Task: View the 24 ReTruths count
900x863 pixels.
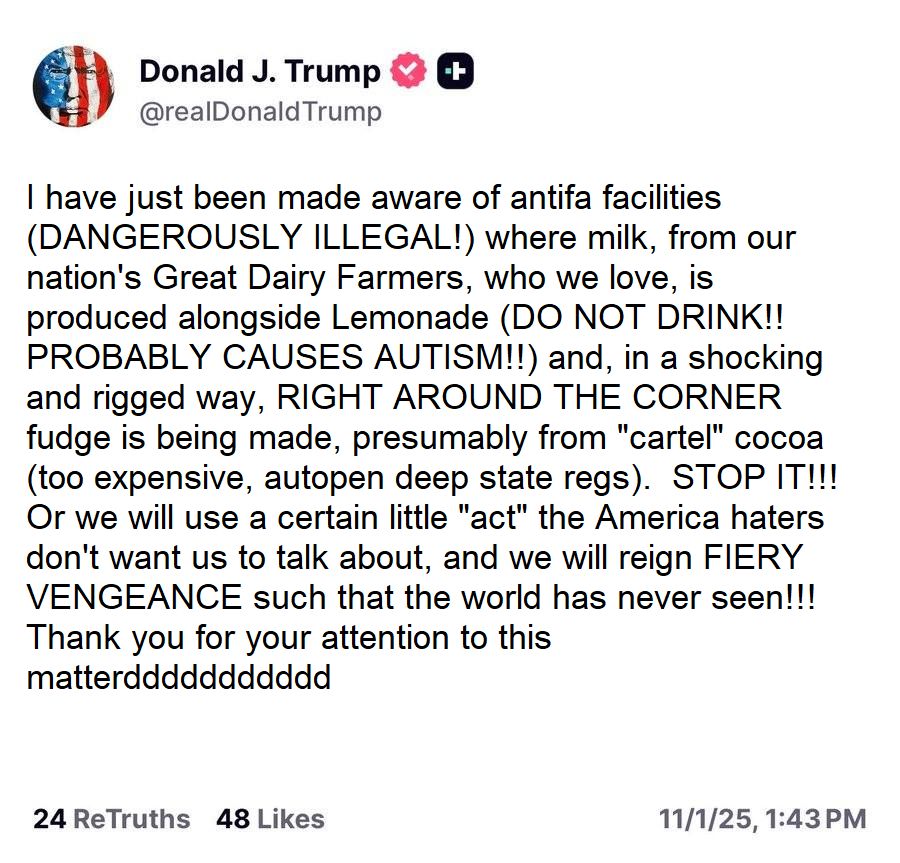Action: [x=111, y=819]
